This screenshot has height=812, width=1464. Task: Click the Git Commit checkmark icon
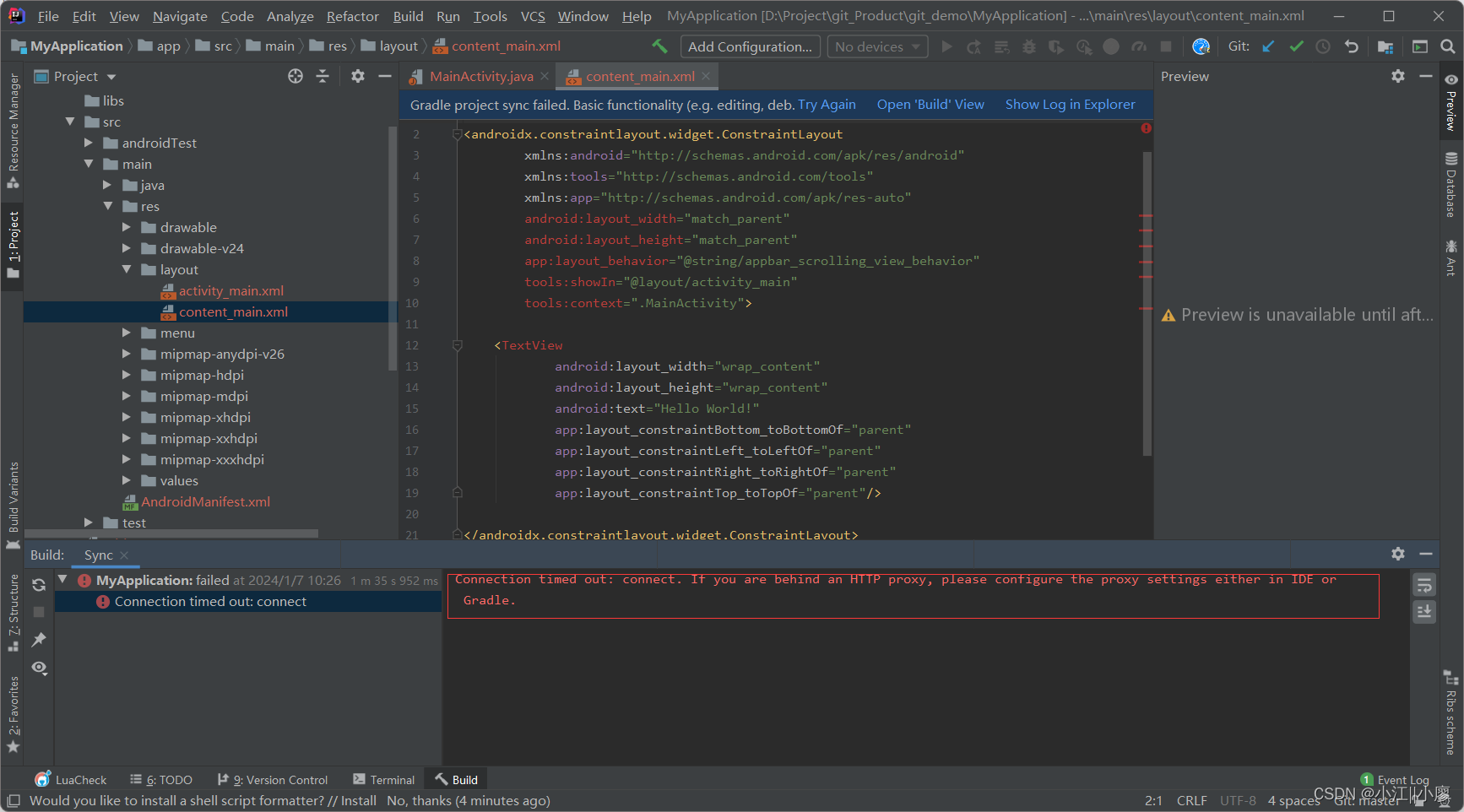(1296, 46)
